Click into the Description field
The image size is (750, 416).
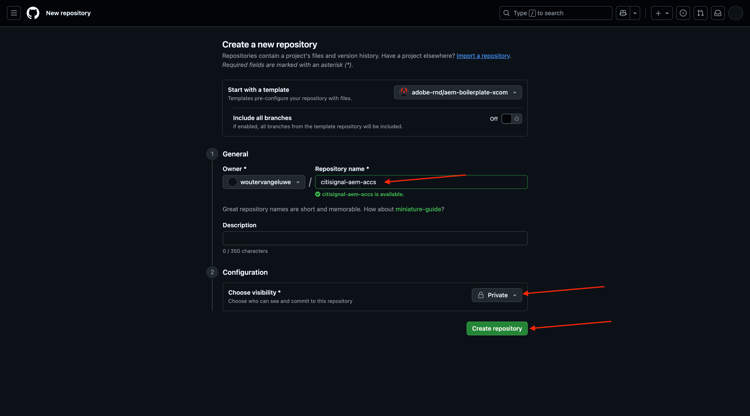coord(375,238)
